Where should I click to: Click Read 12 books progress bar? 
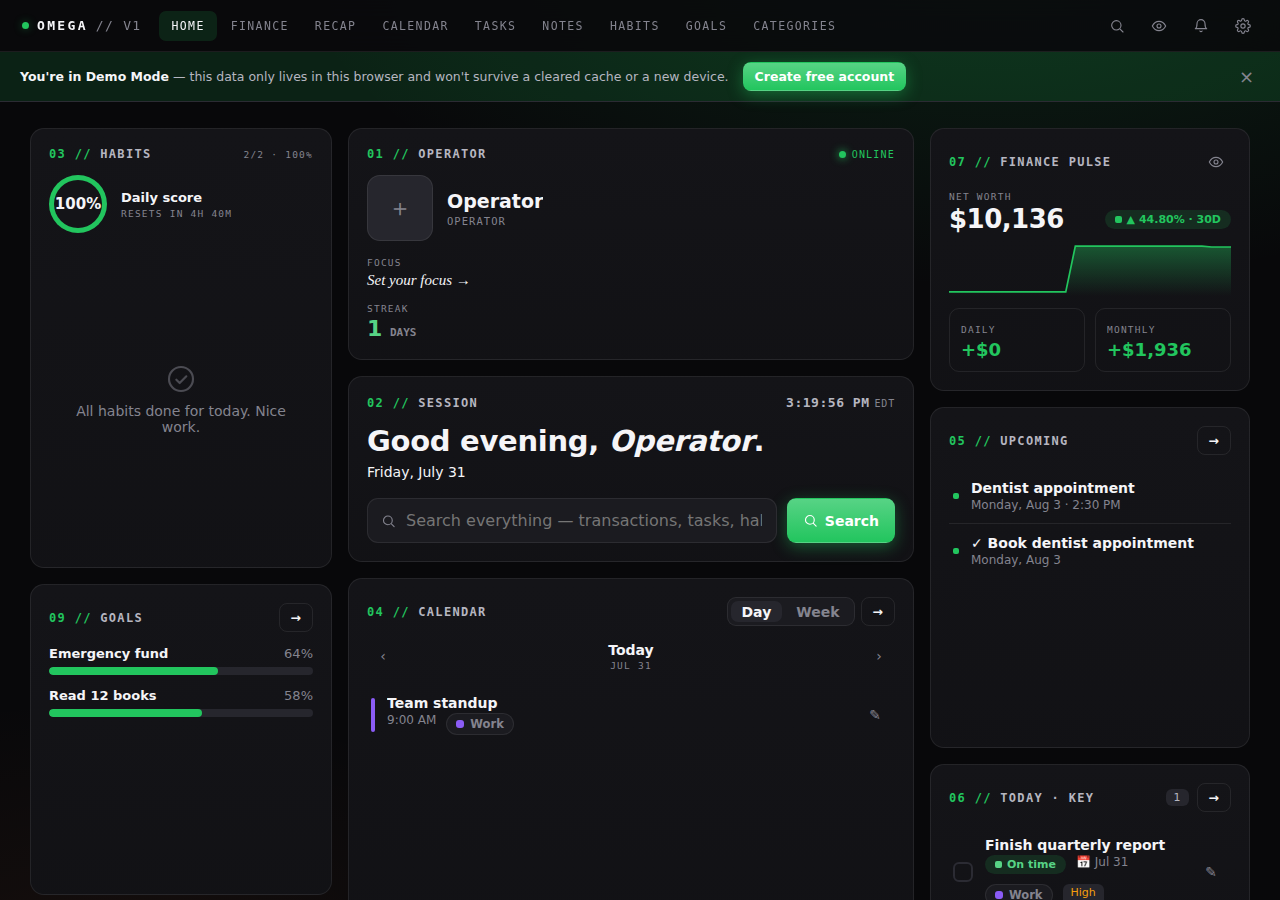tap(181, 713)
